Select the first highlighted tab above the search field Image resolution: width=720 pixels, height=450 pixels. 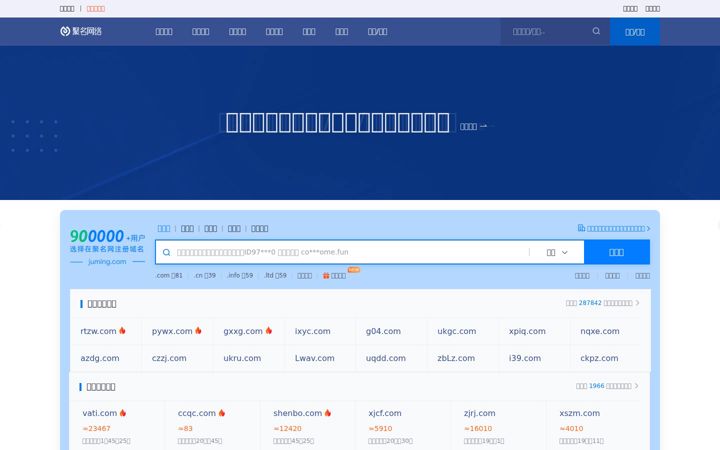tap(164, 228)
